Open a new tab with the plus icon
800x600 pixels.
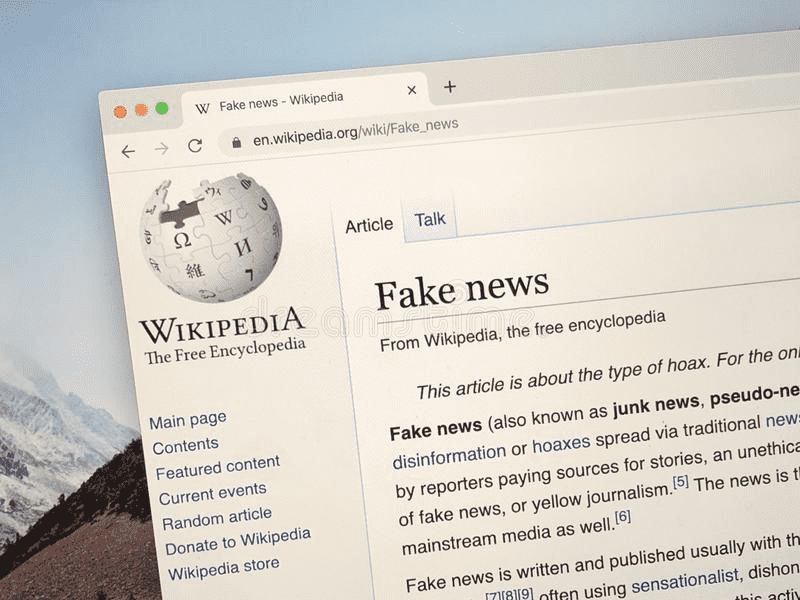tap(449, 87)
